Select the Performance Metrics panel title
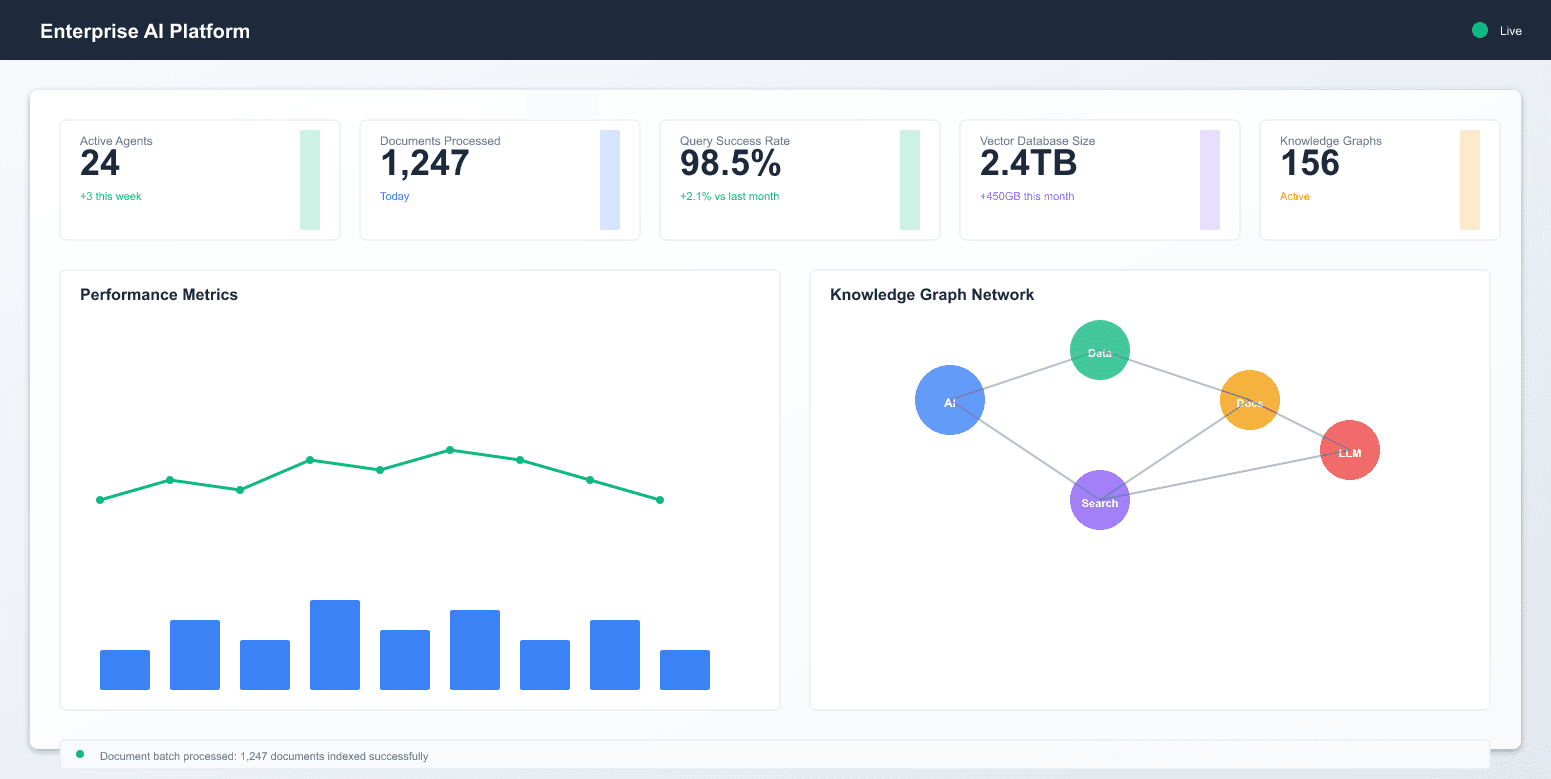This screenshot has width=1551, height=779. [158, 294]
